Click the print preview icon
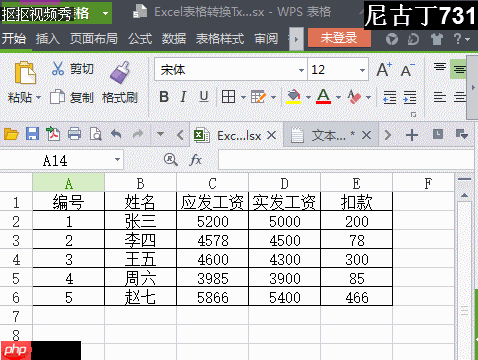This screenshot has width=478, height=360. tap(95, 134)
